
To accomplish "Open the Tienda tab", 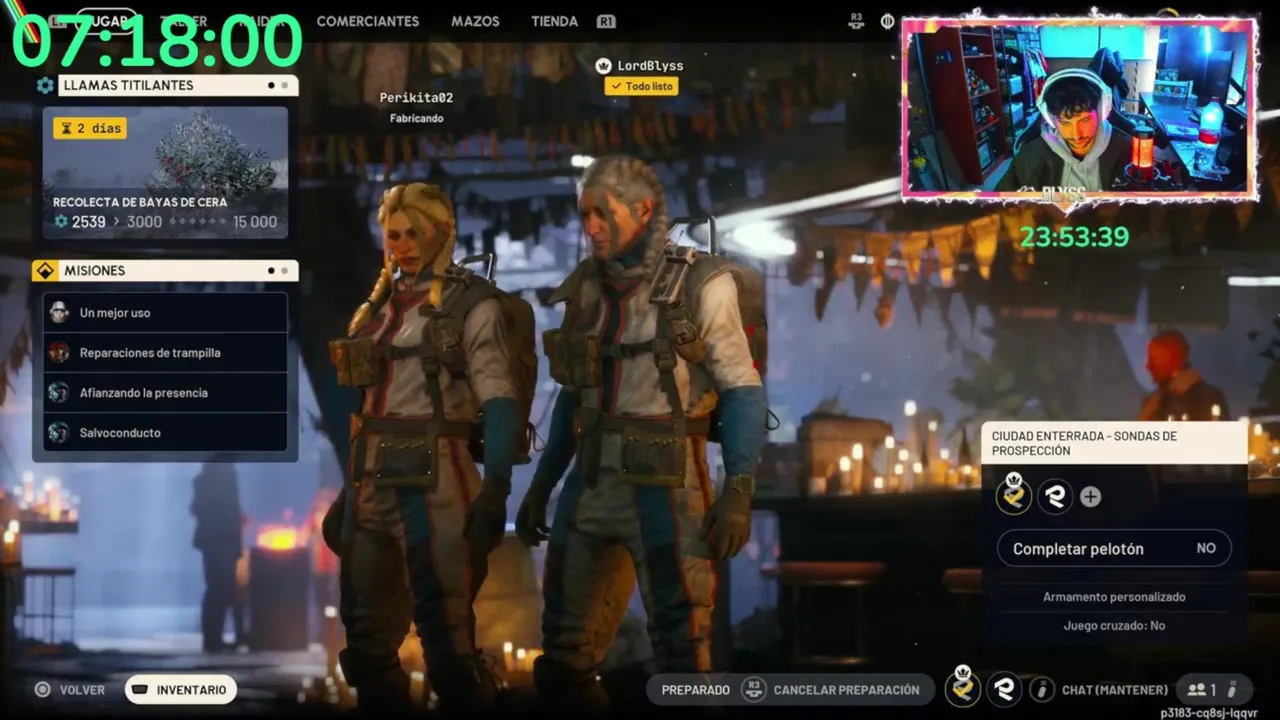I will pos(555,21).
